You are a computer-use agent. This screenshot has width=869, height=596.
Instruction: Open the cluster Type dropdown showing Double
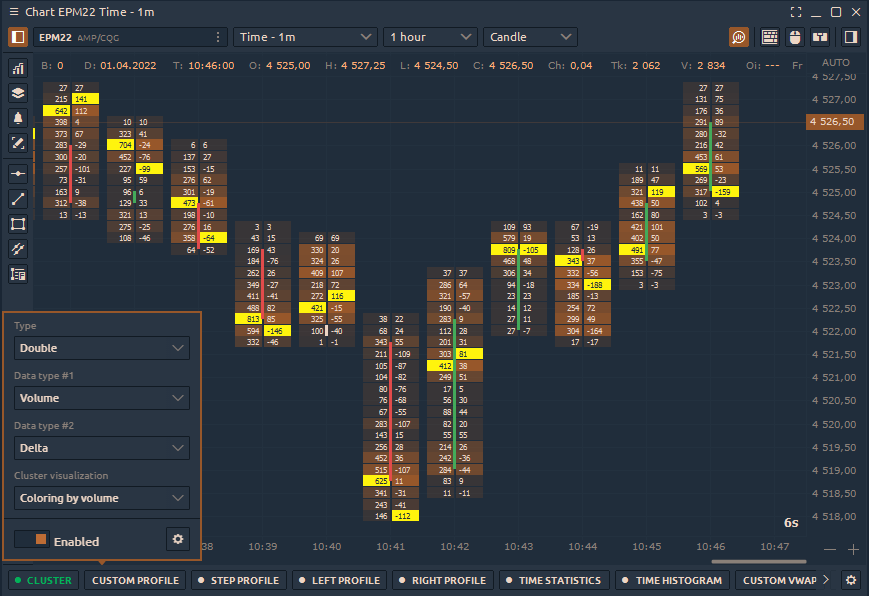coord(103,348)
